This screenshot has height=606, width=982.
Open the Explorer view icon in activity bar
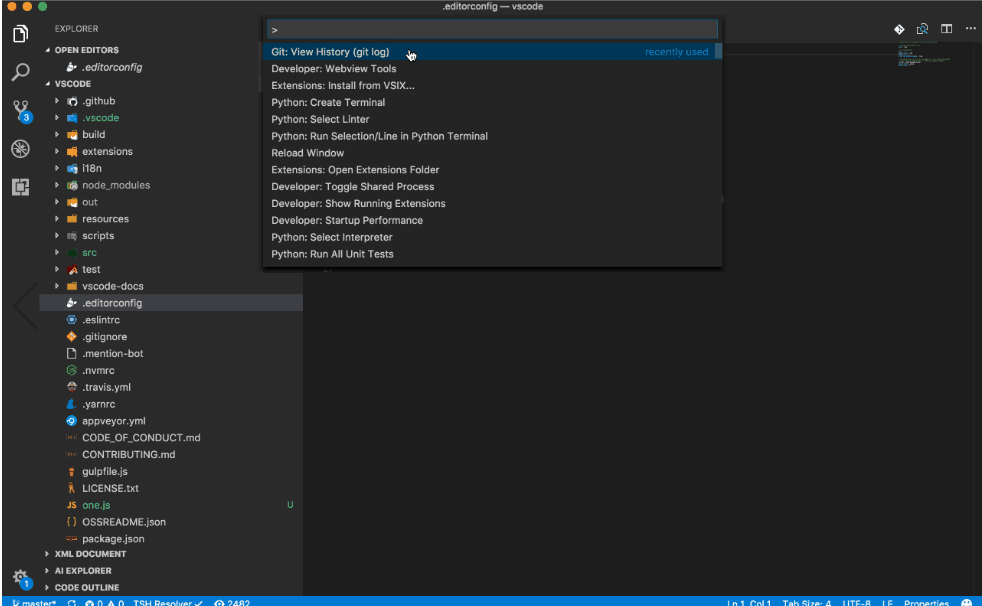[20, 34]
